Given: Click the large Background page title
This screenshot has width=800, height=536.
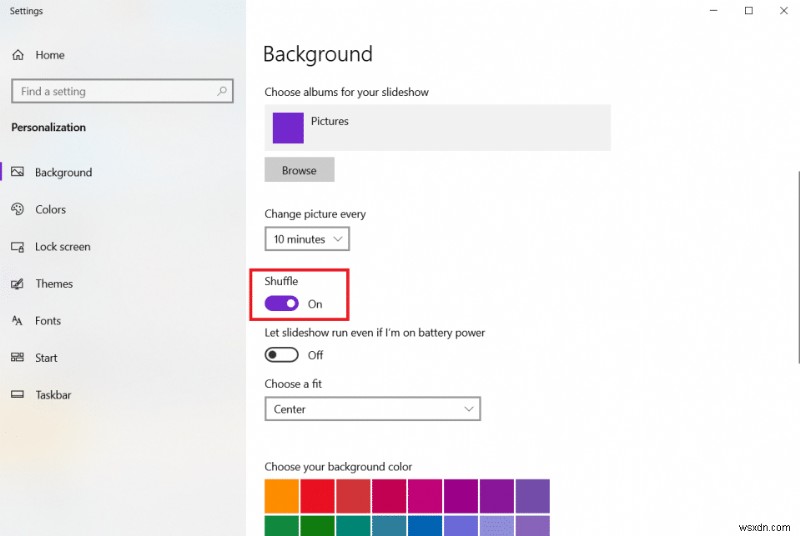Looking at the screenshot, I should 318,54.
